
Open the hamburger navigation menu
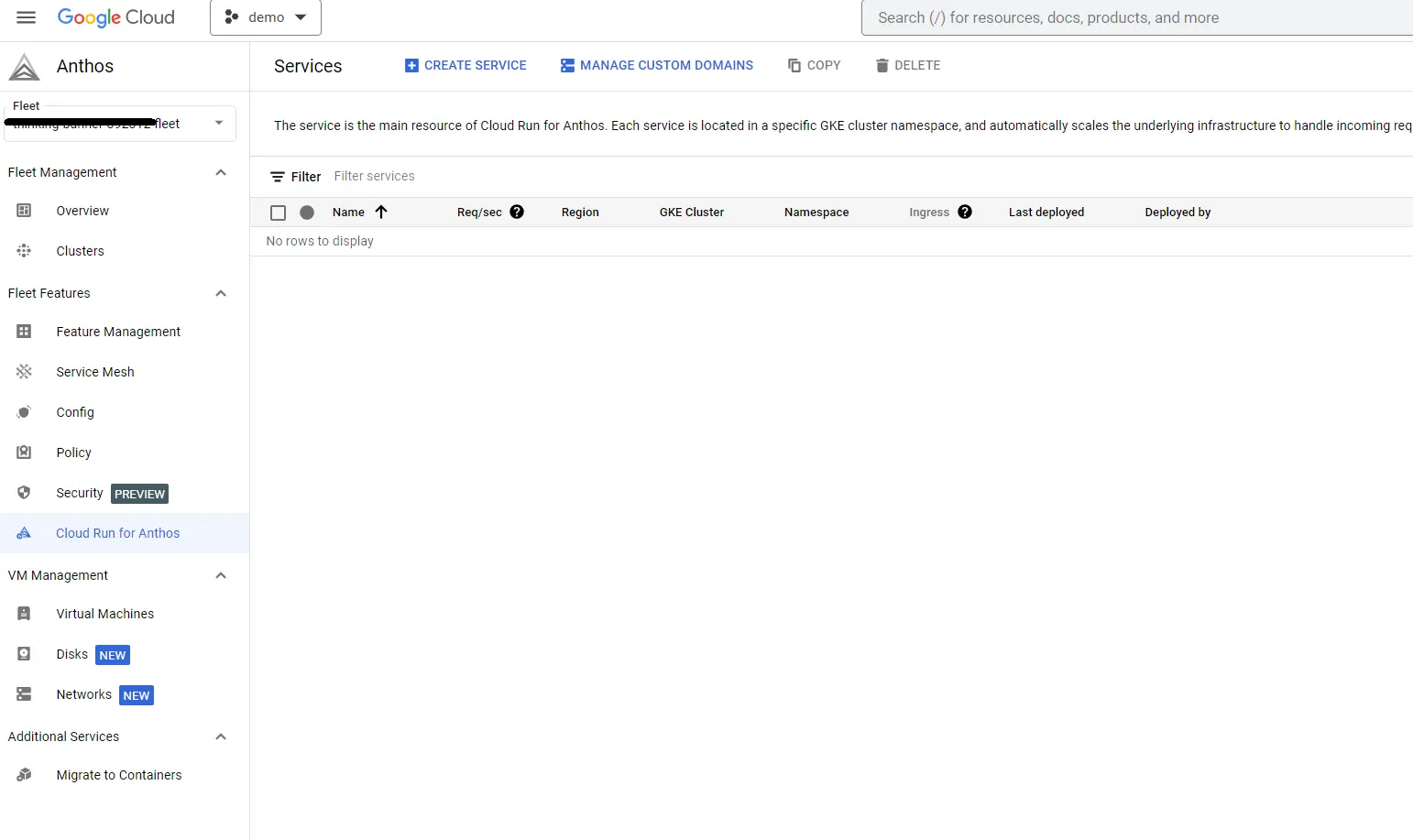coord(26,17)
